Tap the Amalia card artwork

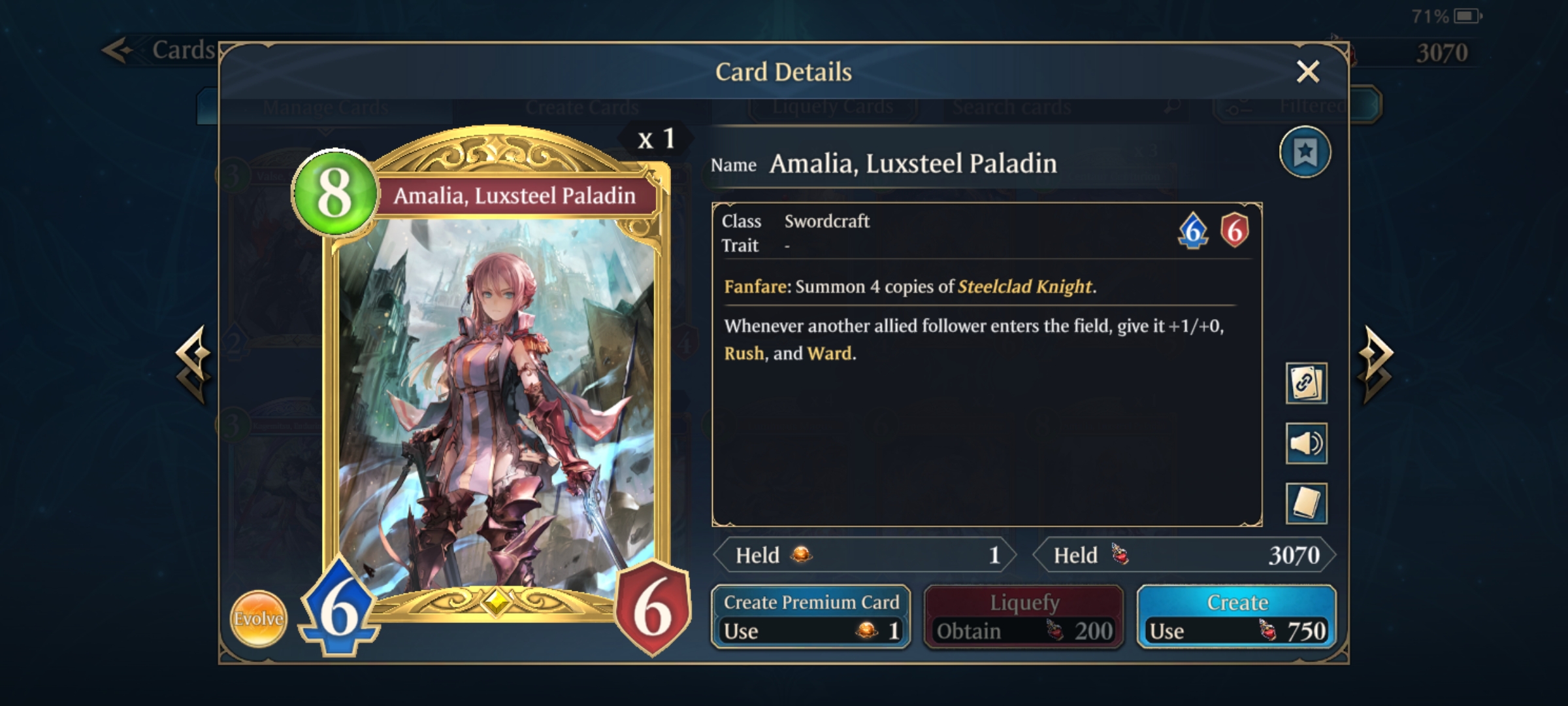coord(497,405)
